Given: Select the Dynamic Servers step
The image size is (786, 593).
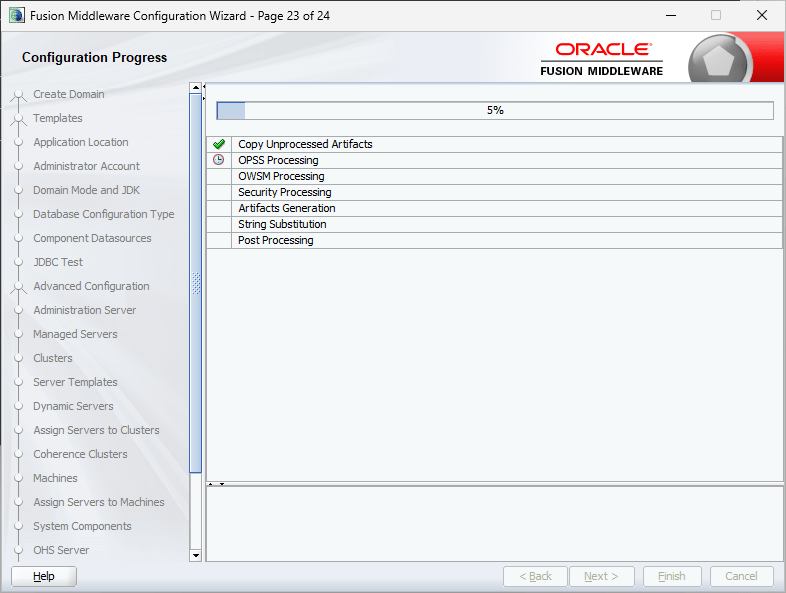Looking at the screenshot, I should coord(73,407).
